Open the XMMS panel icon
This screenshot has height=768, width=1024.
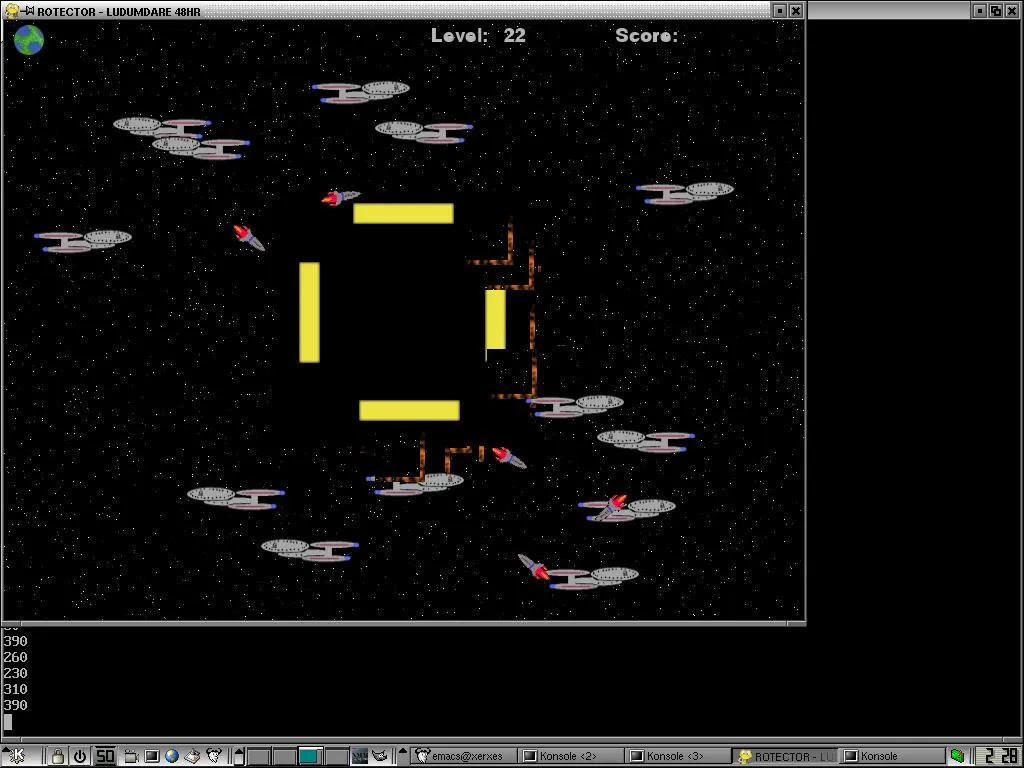(x=360, y=756)
